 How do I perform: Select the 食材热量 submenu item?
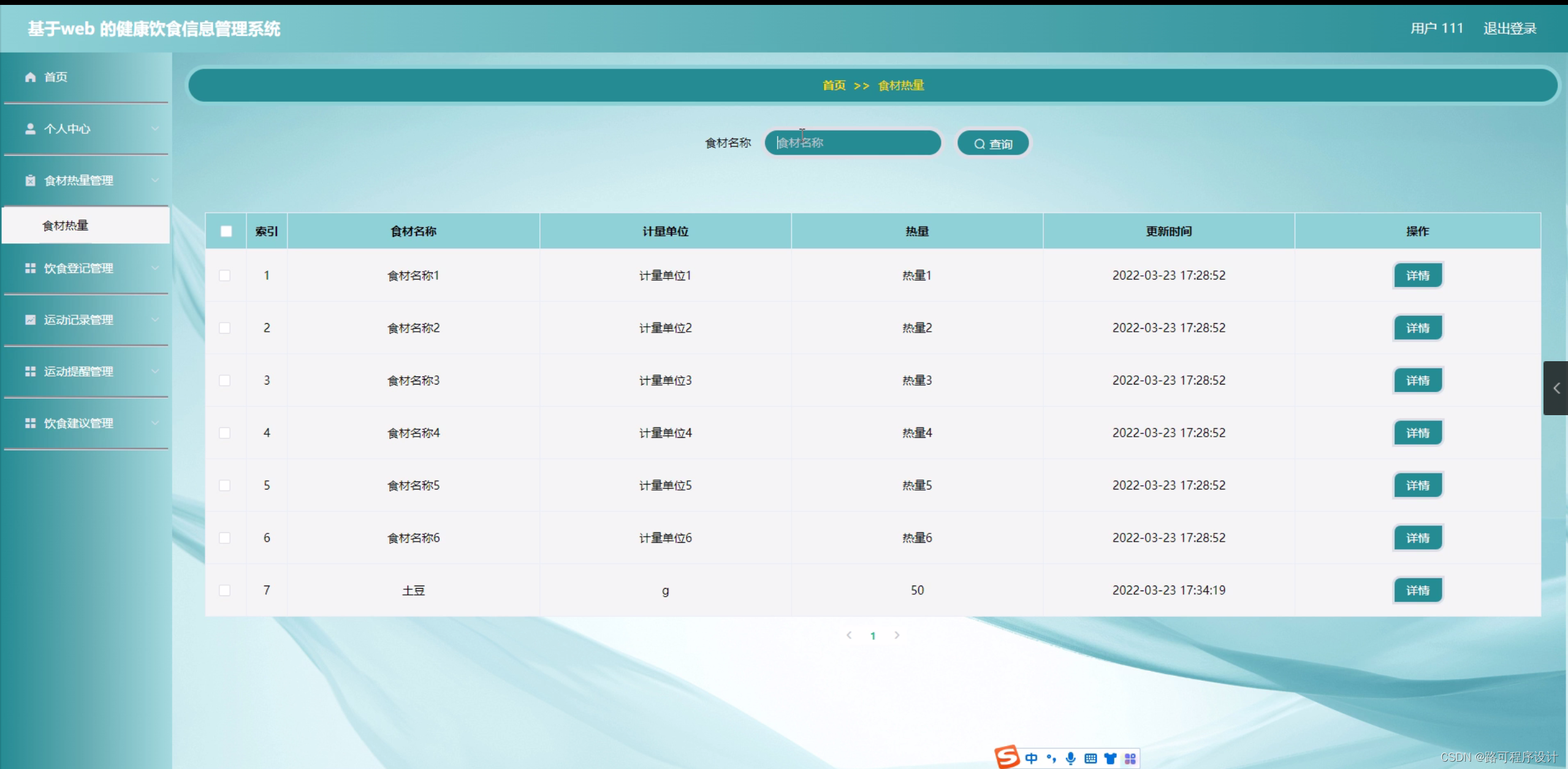tap(66, 226)
